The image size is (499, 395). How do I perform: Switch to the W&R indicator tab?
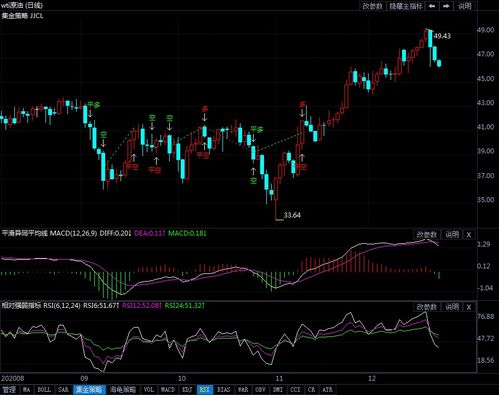pos(243,390)
